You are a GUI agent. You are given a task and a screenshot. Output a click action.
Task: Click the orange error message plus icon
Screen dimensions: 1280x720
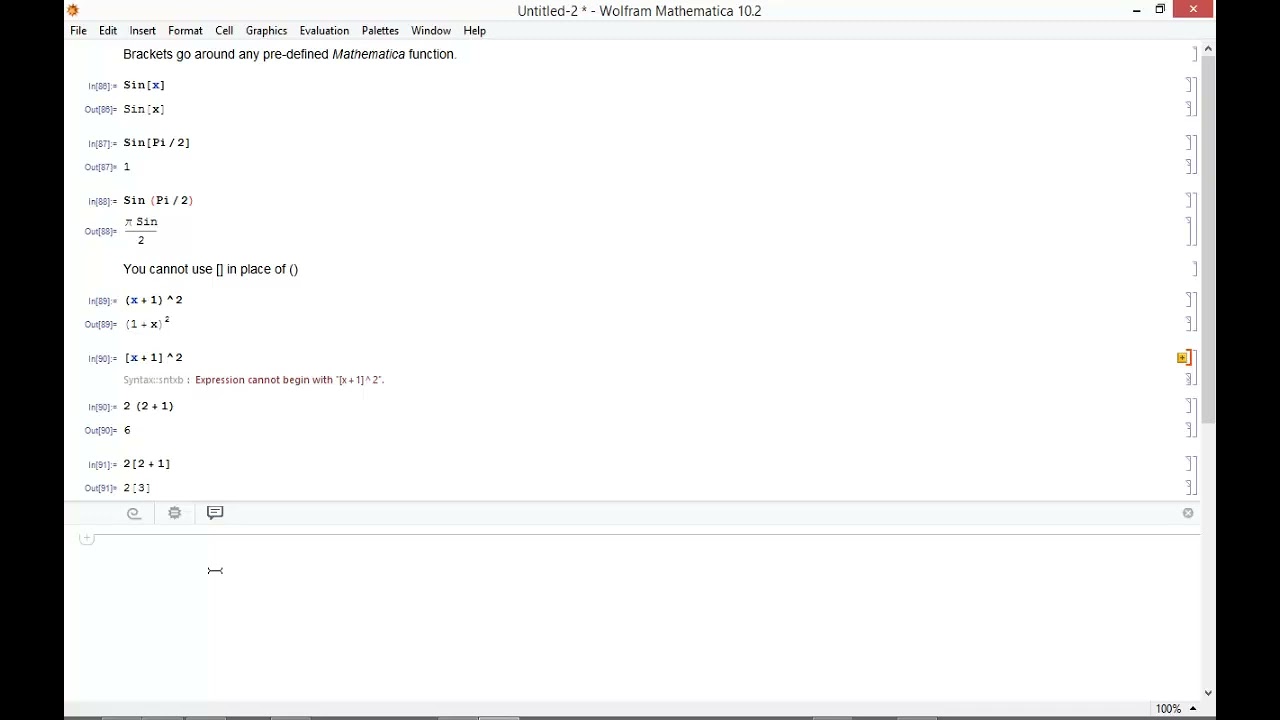(1182, 357)
